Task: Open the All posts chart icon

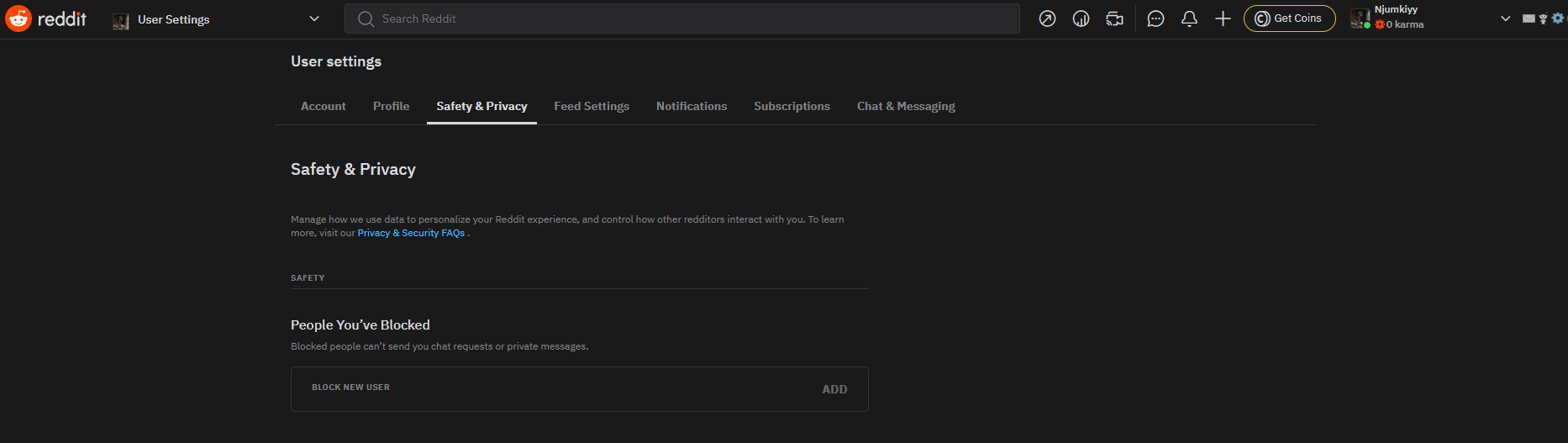Action: pos(1081,18)
